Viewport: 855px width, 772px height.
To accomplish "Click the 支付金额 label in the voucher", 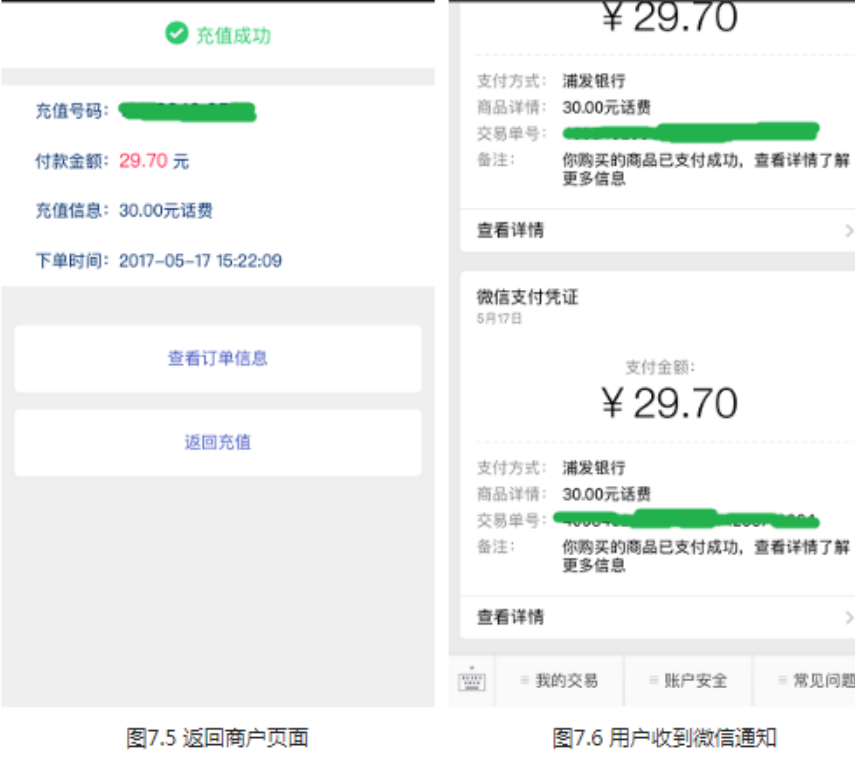I will tap(660, 367).
